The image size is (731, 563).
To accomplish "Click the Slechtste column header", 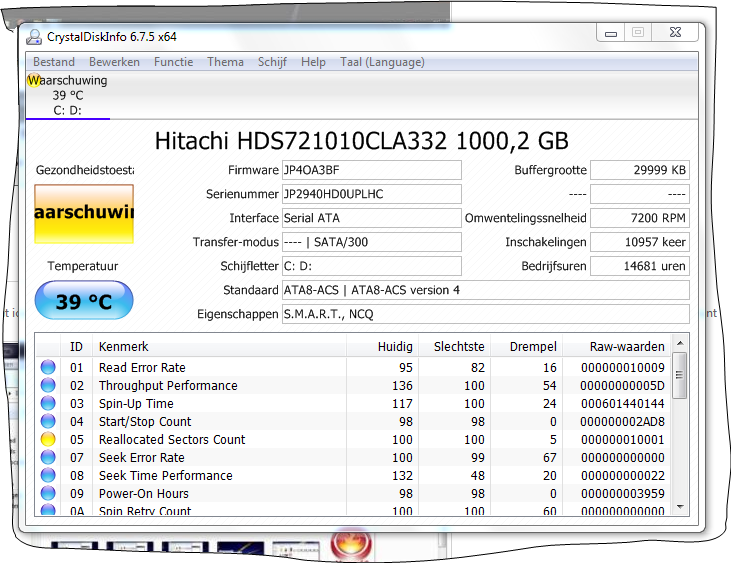I will tap(454, 346).
